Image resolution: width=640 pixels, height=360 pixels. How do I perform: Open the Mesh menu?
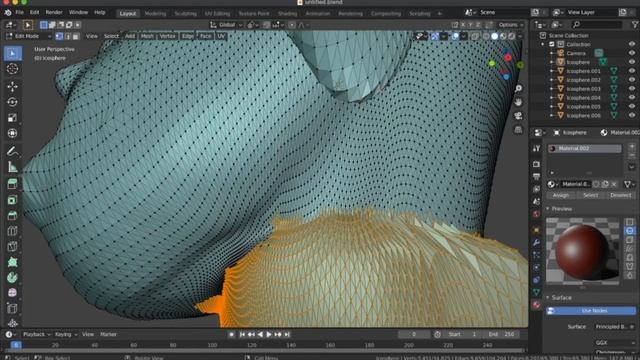tap(147, 36)
